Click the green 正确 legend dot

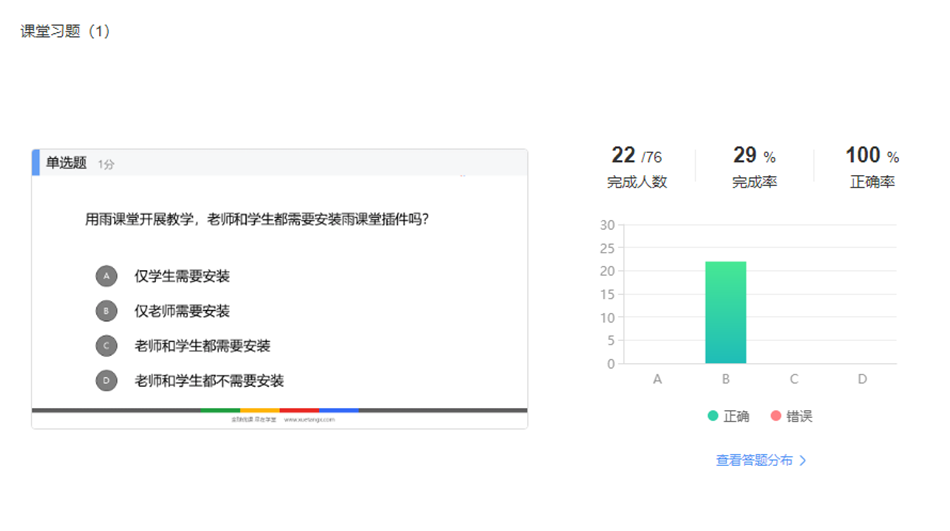click(713, 416)
